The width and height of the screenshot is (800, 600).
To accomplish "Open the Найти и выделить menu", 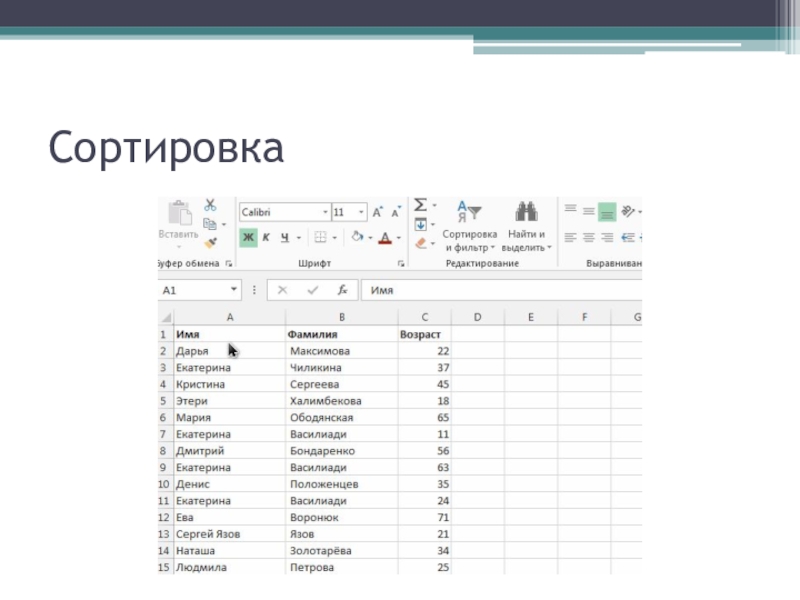I will (527, 226).
